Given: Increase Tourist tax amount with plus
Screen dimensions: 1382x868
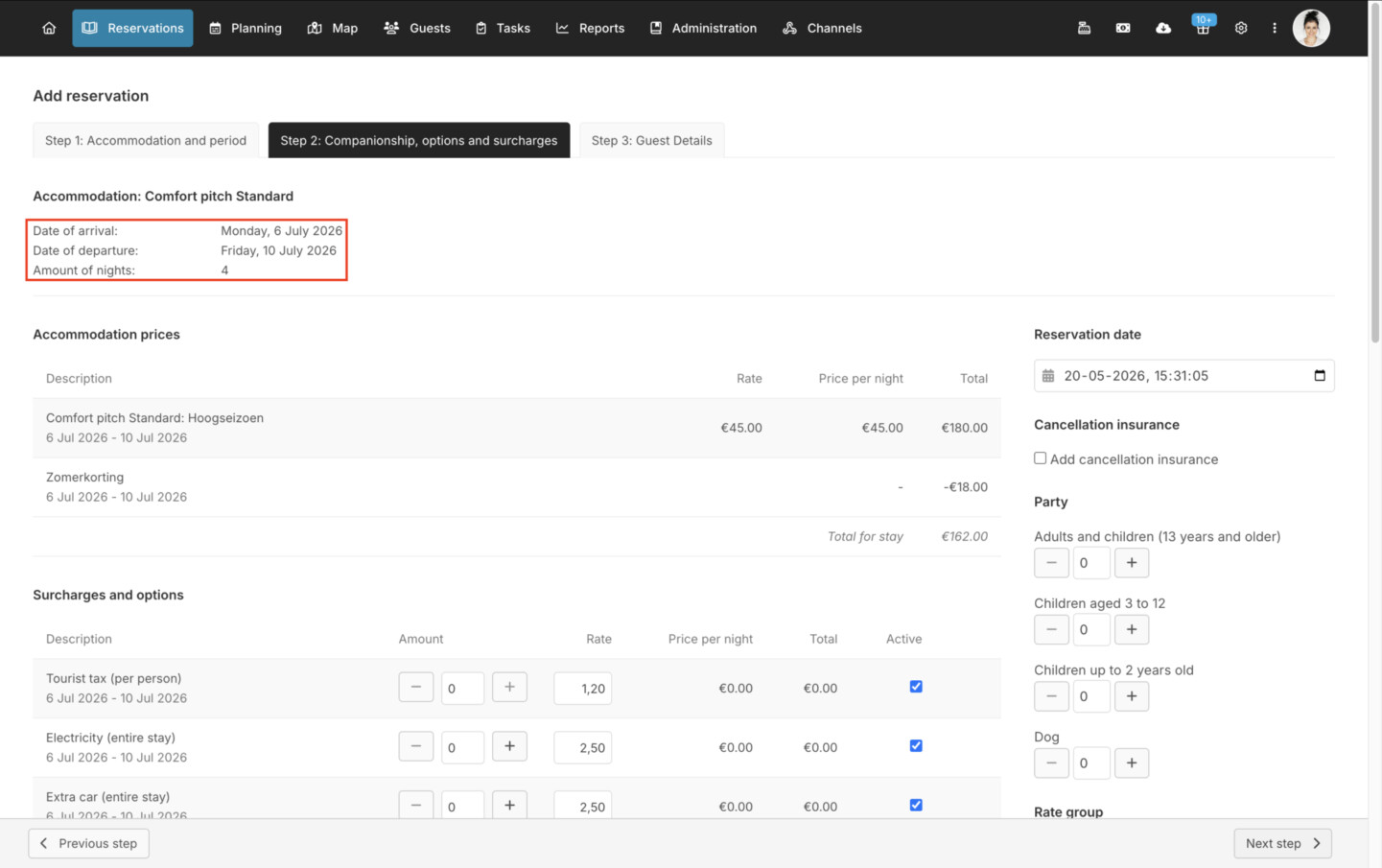Looking at the screenshot, I should [509, 687].
